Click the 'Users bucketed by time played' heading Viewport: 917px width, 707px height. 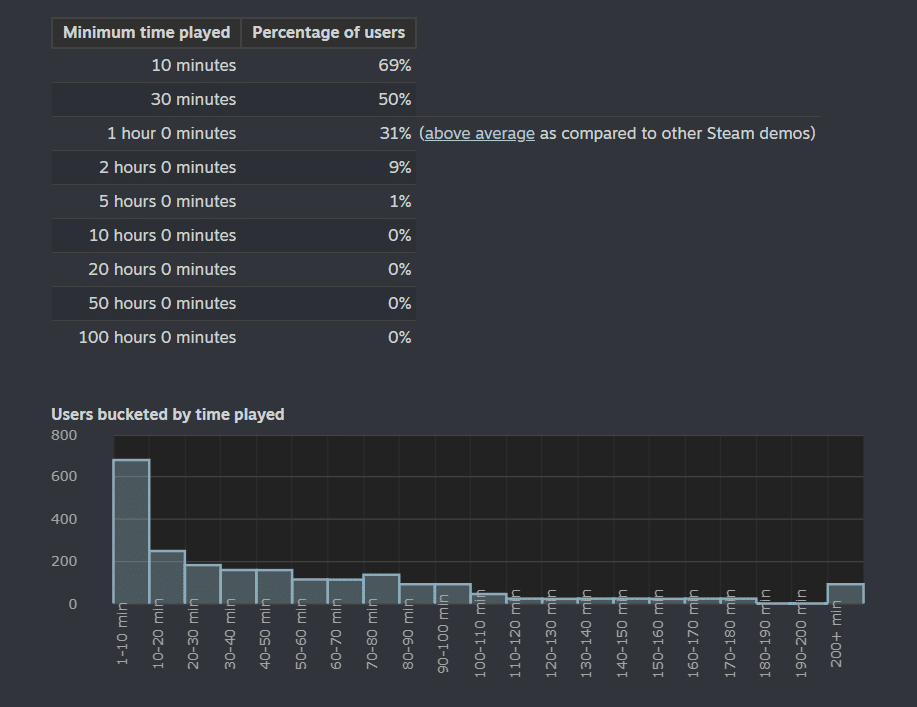168,415
